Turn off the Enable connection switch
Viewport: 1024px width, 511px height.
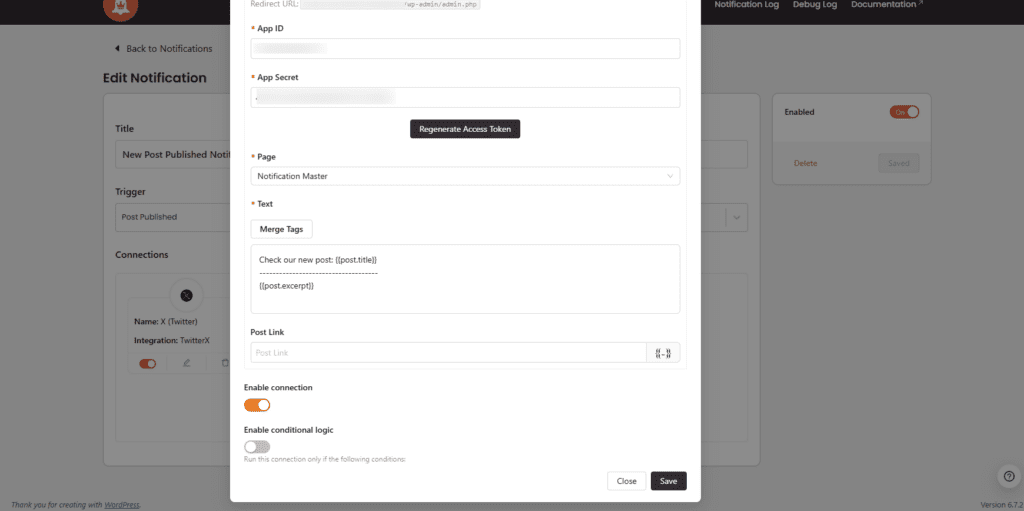tap(257, 405)
